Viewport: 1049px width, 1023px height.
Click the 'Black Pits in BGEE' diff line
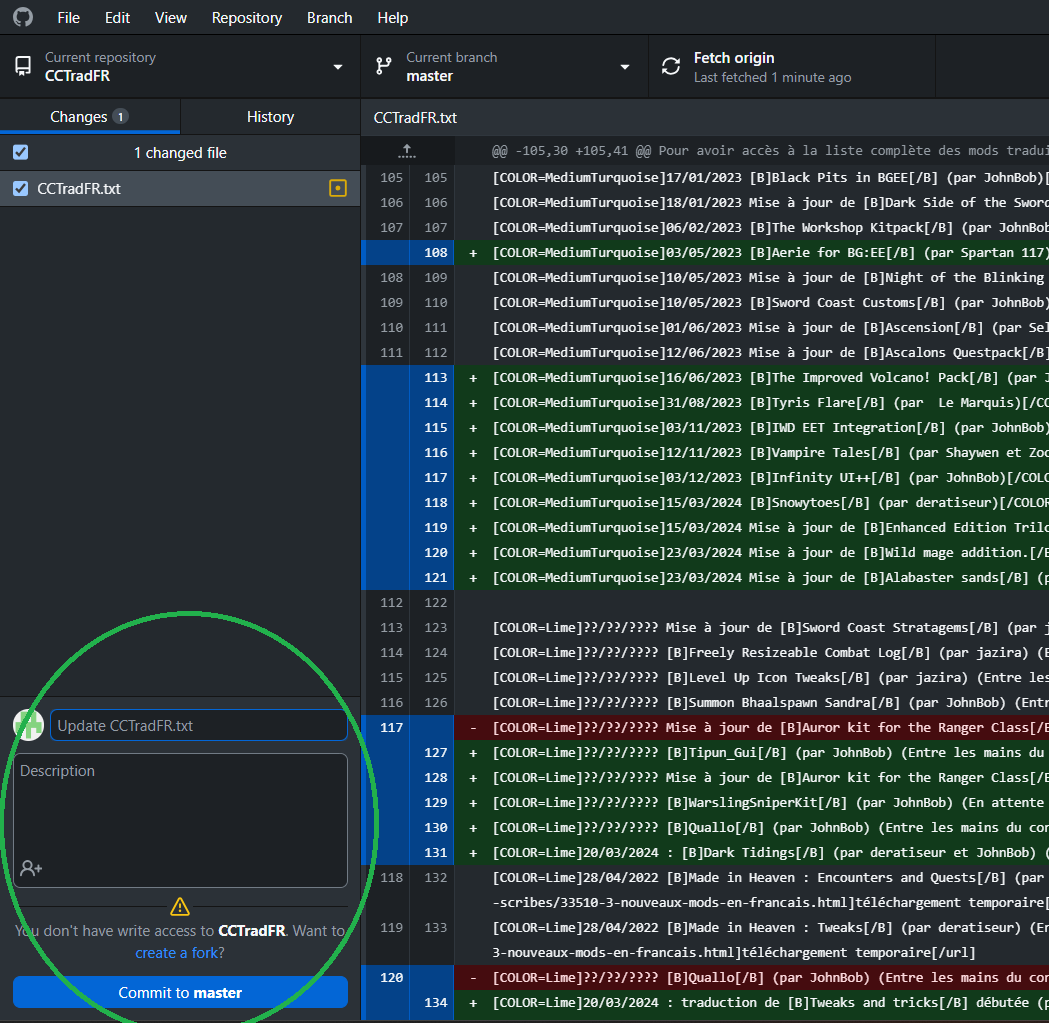752,178
